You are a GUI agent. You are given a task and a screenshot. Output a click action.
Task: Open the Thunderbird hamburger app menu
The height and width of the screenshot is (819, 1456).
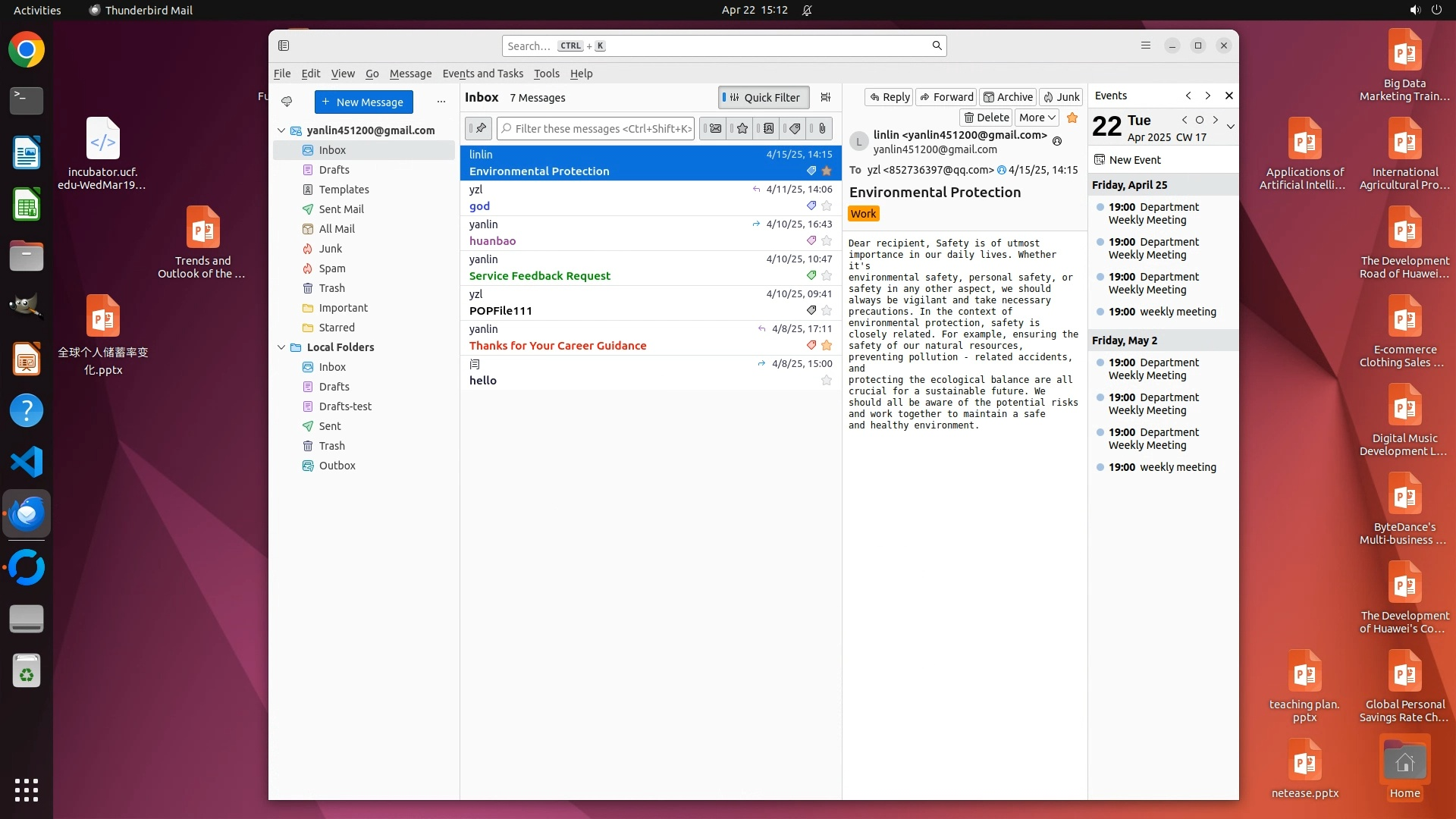(x=1145, y=45)
